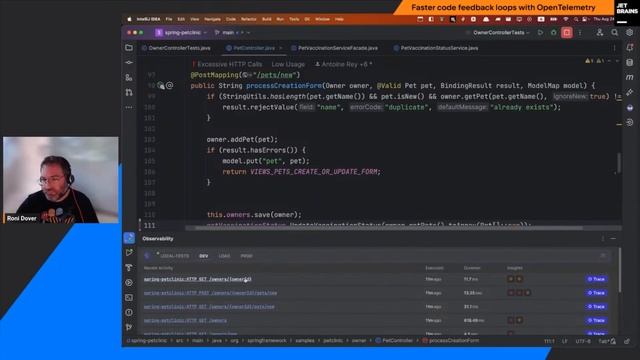Click the editor horizontal scrollbar
640x360 pixels.
coord(388,228)
